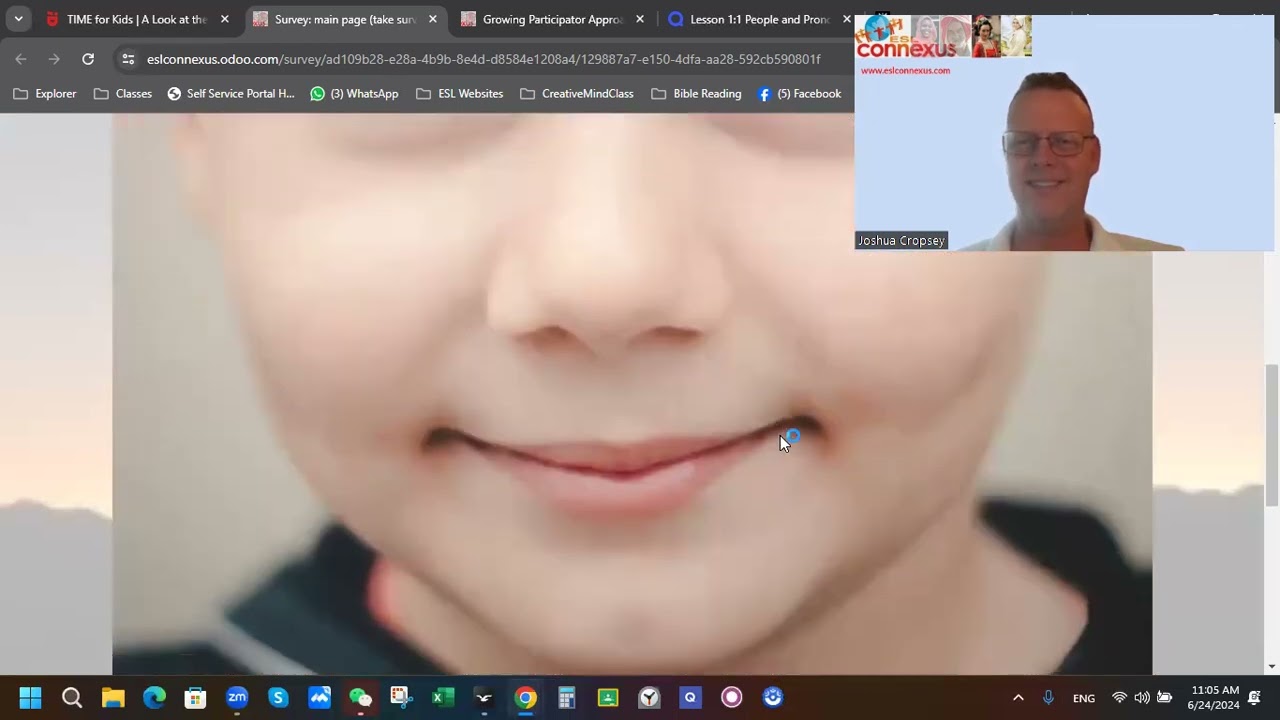Open Microsoft Edge from the taskbar

[x=154, y=698]
